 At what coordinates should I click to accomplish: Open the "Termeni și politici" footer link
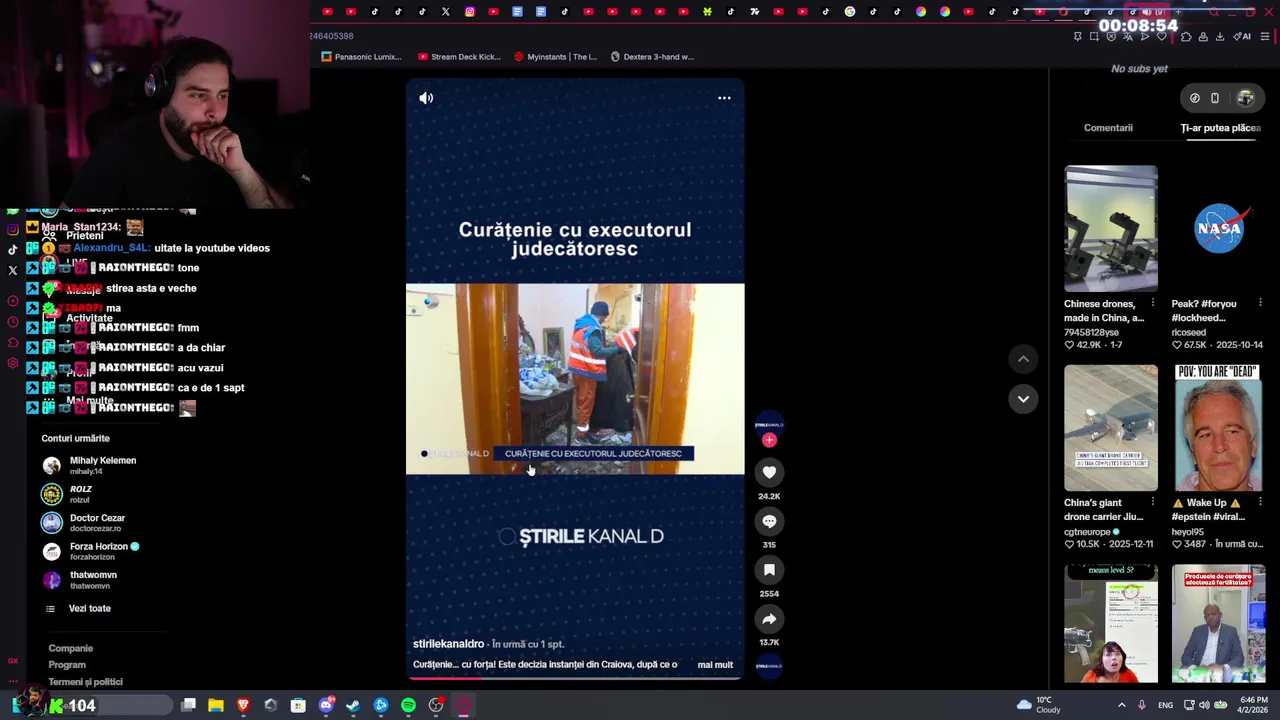[85, 682]
